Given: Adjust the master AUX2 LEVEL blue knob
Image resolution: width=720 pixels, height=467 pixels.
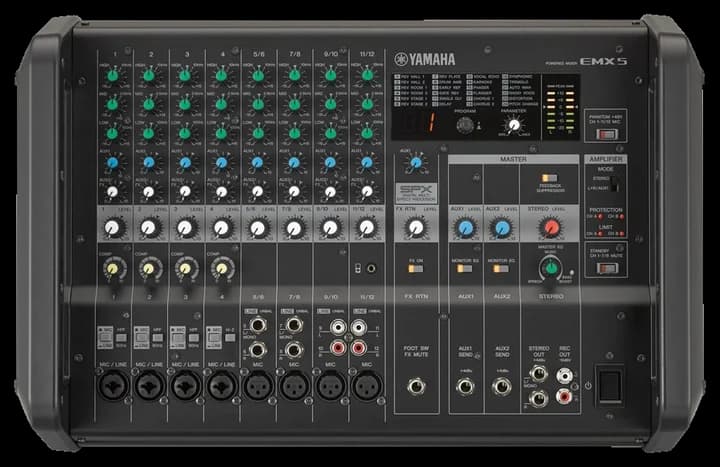Looking at the screenshot, I should 502,227.
